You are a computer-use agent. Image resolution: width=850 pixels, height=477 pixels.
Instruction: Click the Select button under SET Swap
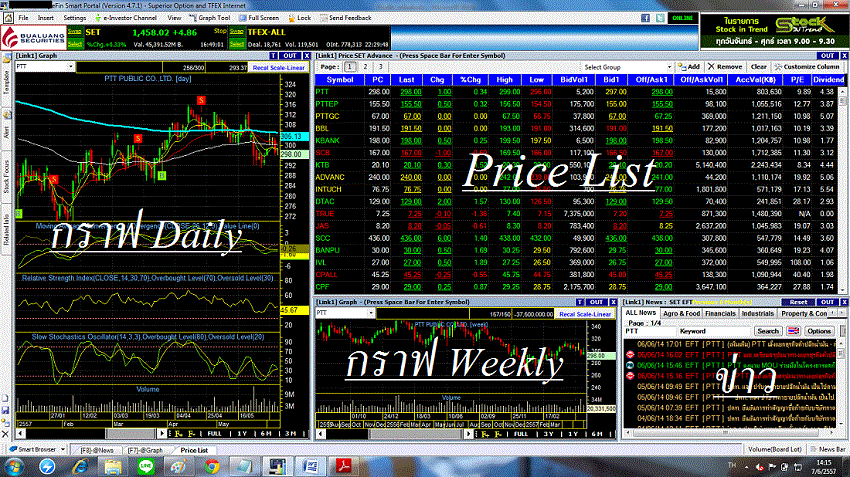pos(75,44)
